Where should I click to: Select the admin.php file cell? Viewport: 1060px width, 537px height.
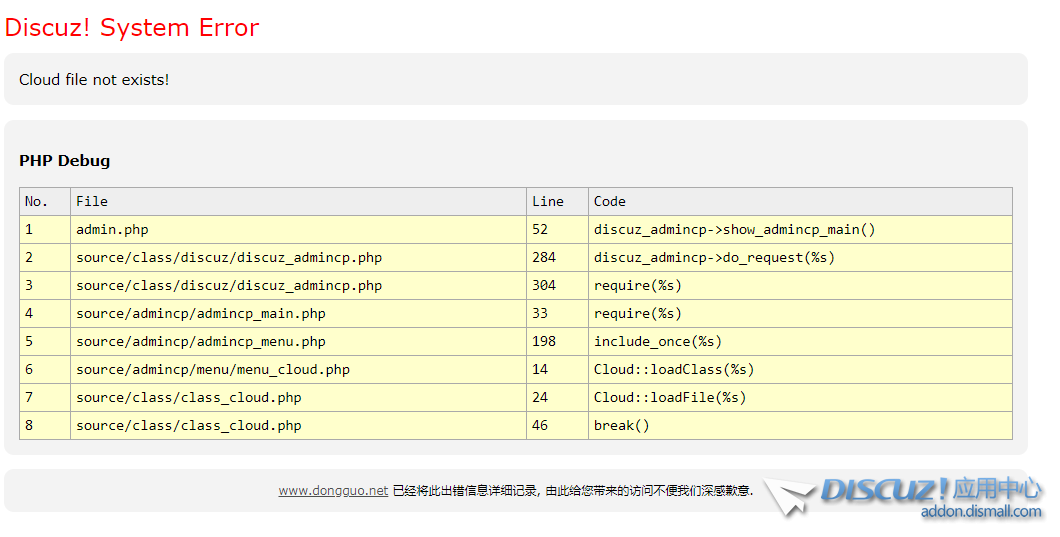(112, 230)
